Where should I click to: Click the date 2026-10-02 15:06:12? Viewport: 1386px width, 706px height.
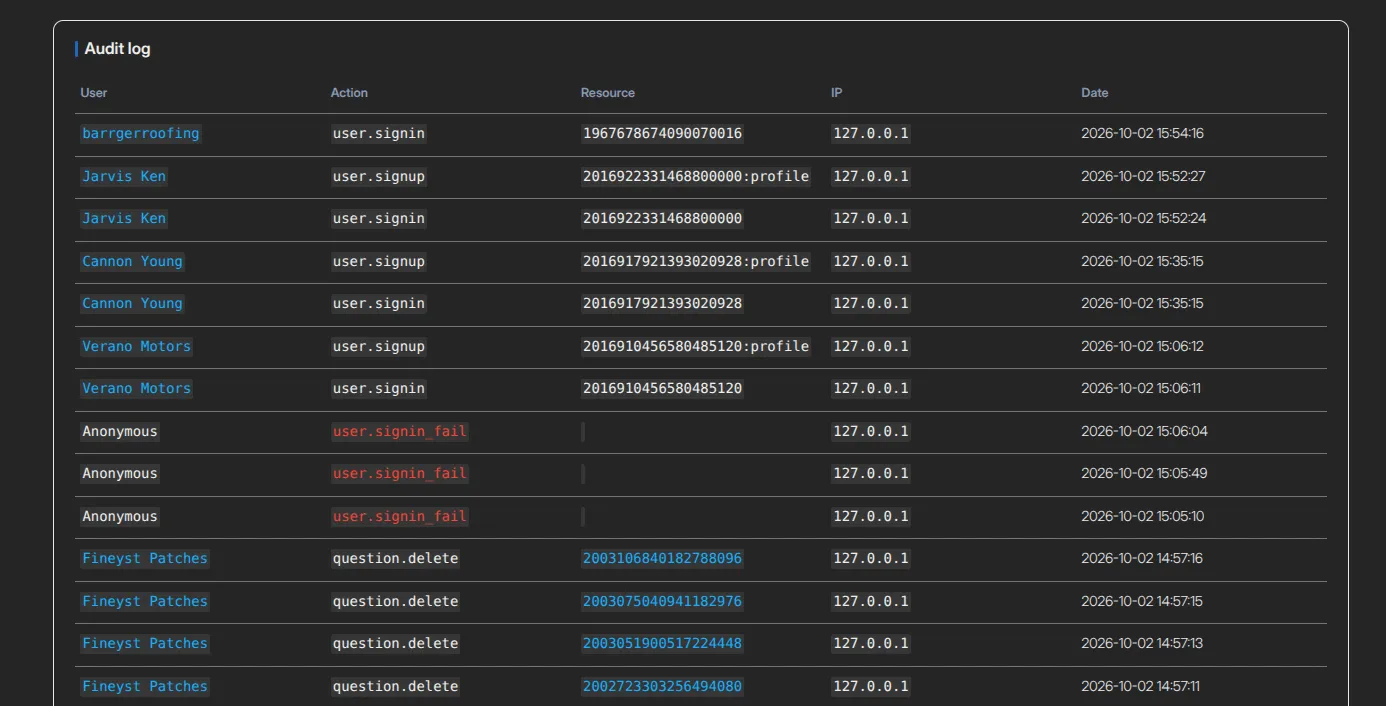1142,346
